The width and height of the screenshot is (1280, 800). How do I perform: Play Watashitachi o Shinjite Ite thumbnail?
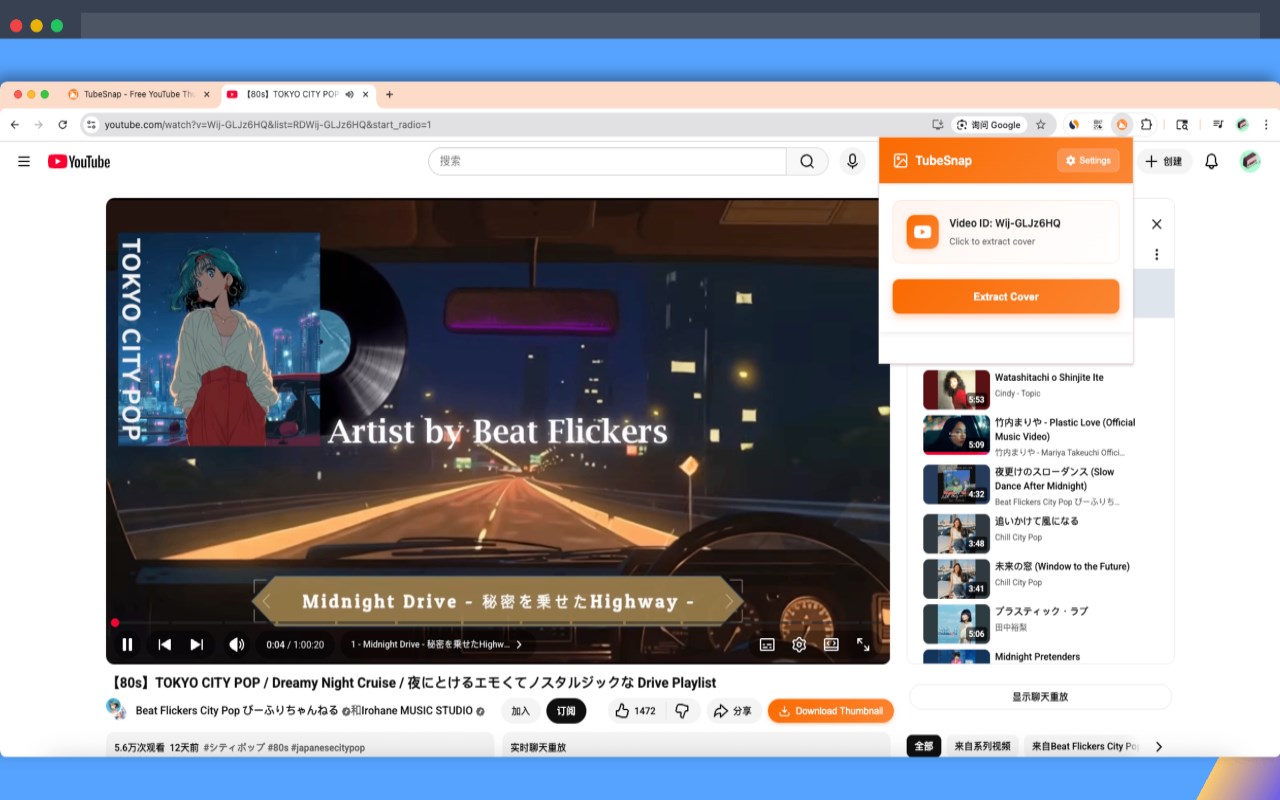[956, 389]
